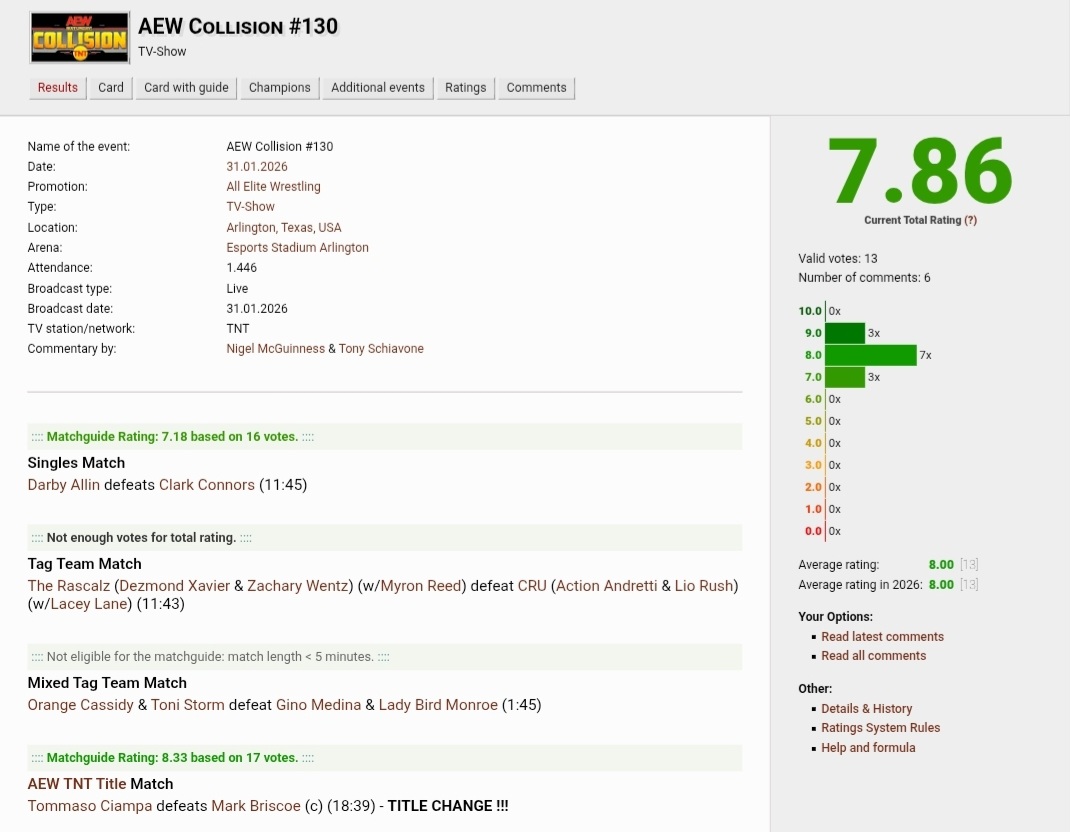Open Clark Connors wrestler profile

pos(207,485)
